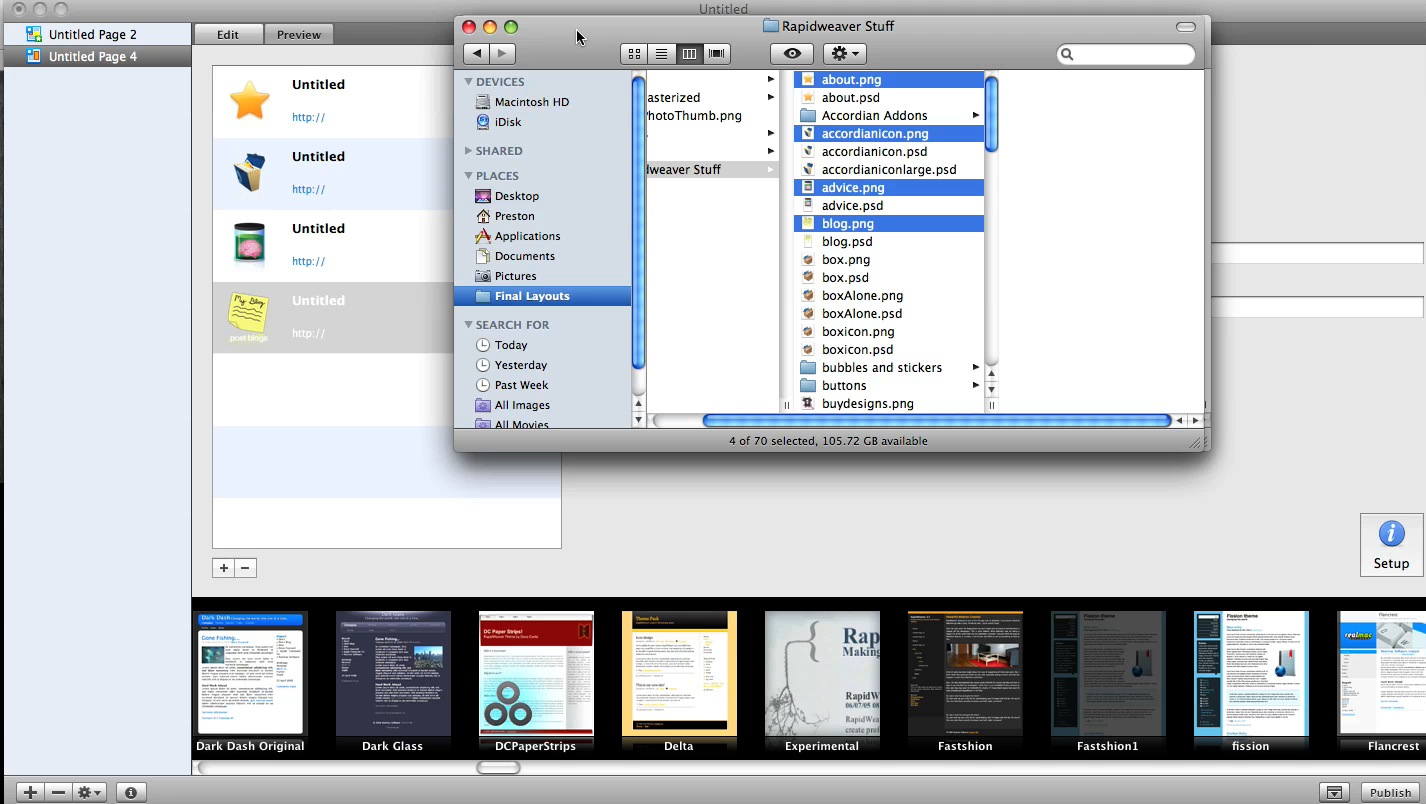Select the accordianiconlarge.psd file

click(x=889, y=170)
